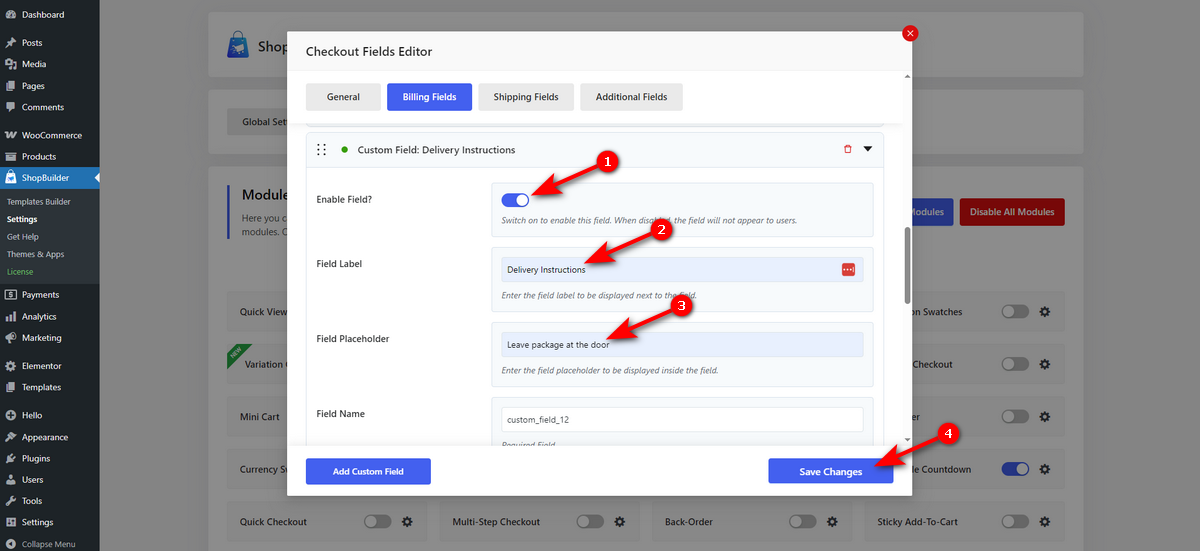Open the Checkout module settings gear
This screenshot has height=551, width=1200.
tap(1045, 365)
